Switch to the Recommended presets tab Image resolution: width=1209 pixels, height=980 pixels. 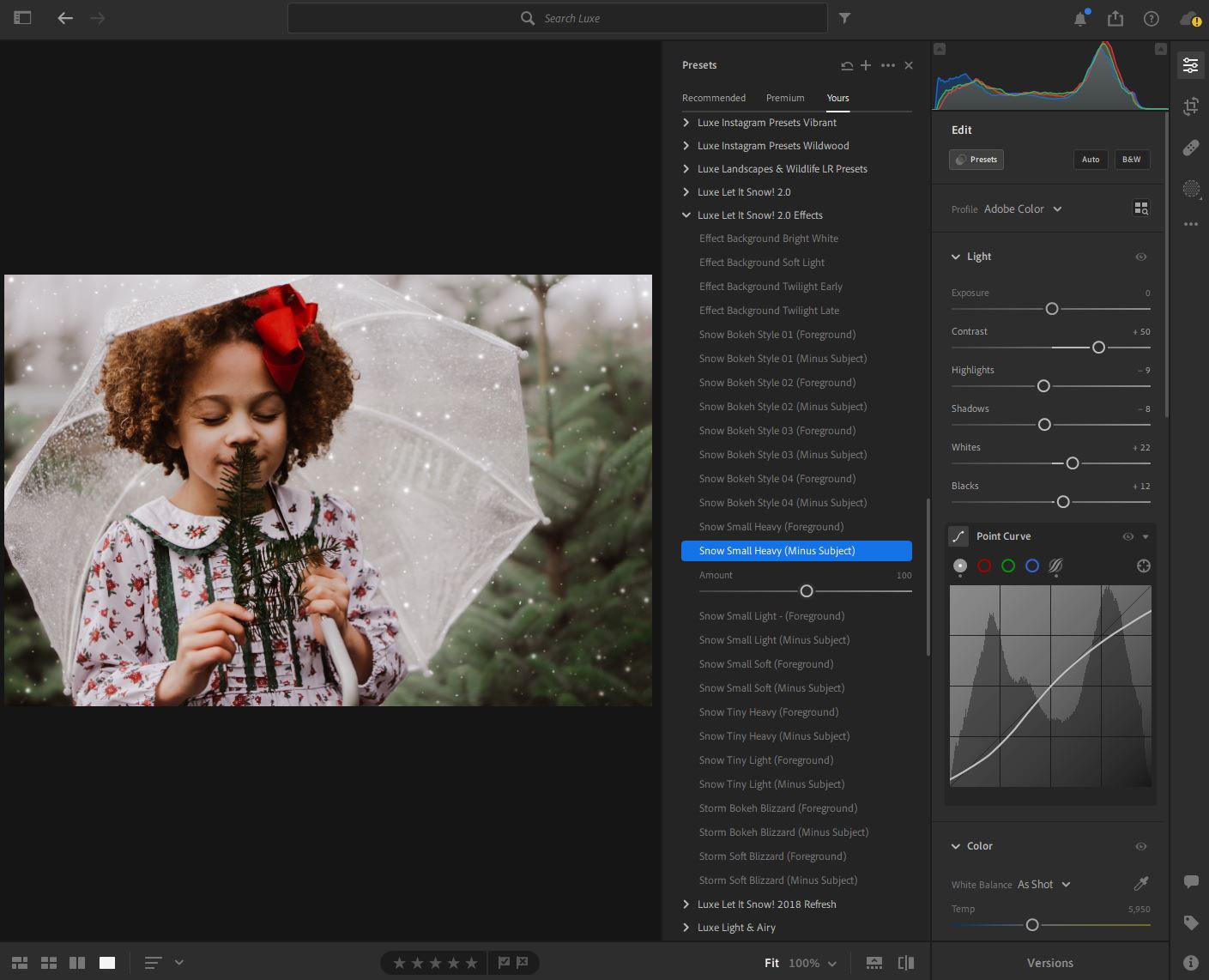(x=713, y=98)
